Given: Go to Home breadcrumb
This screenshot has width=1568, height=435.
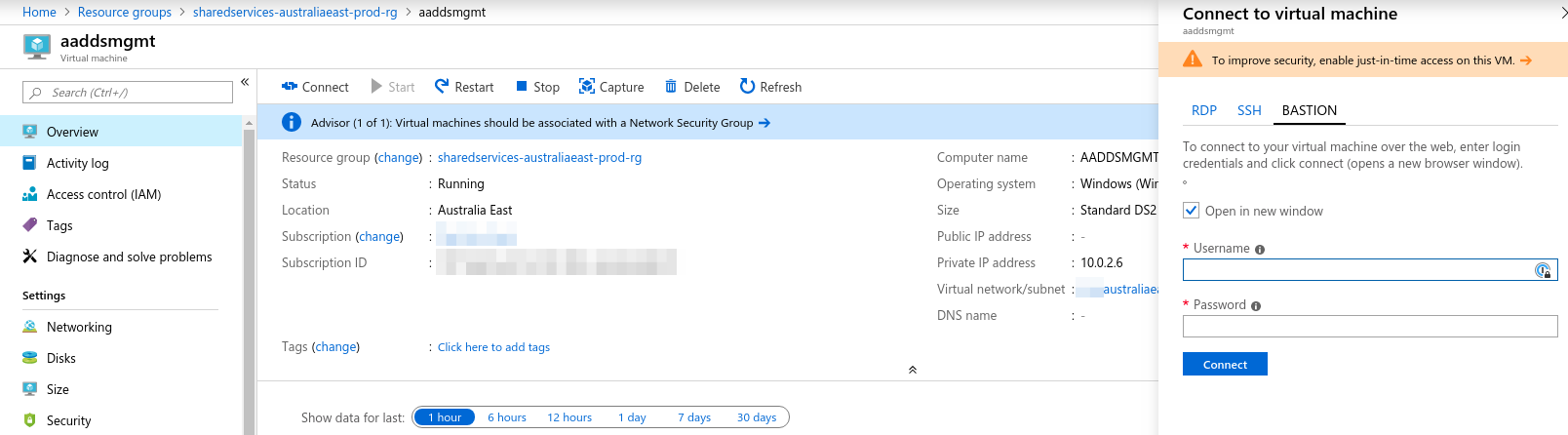Looking at the screenshot, I should tap(39, 12).
